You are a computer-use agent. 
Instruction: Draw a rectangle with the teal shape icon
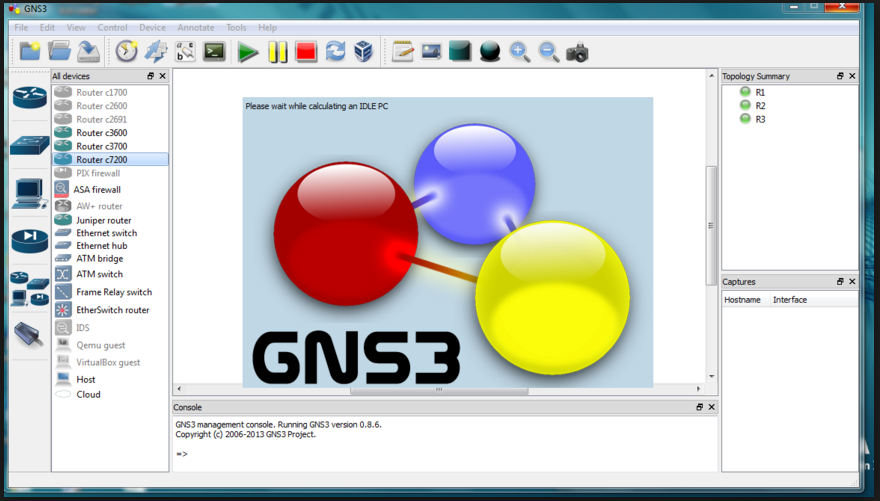click(x=460, y=52)
